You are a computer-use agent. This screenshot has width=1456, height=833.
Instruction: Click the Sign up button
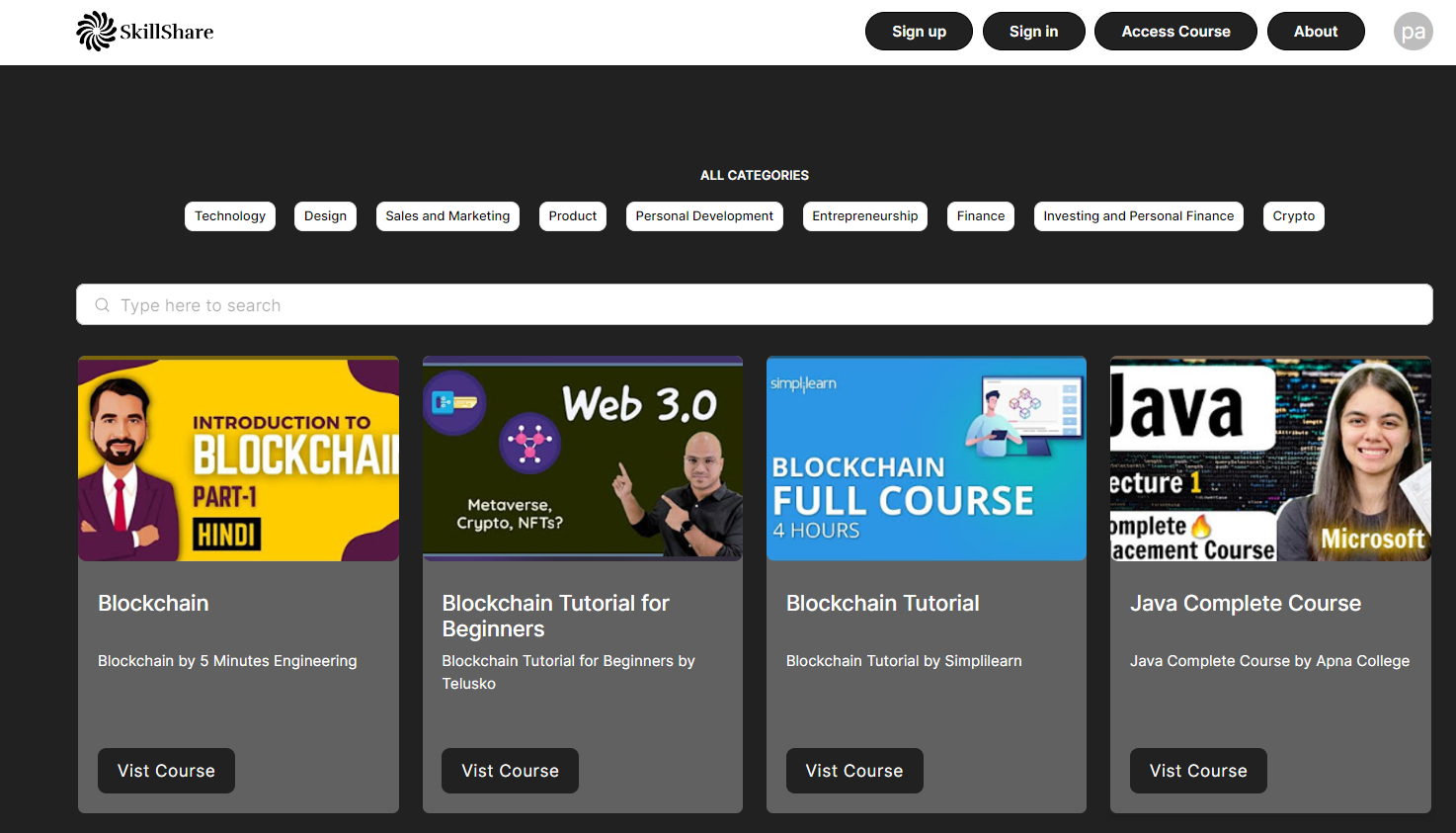(919, 31)
